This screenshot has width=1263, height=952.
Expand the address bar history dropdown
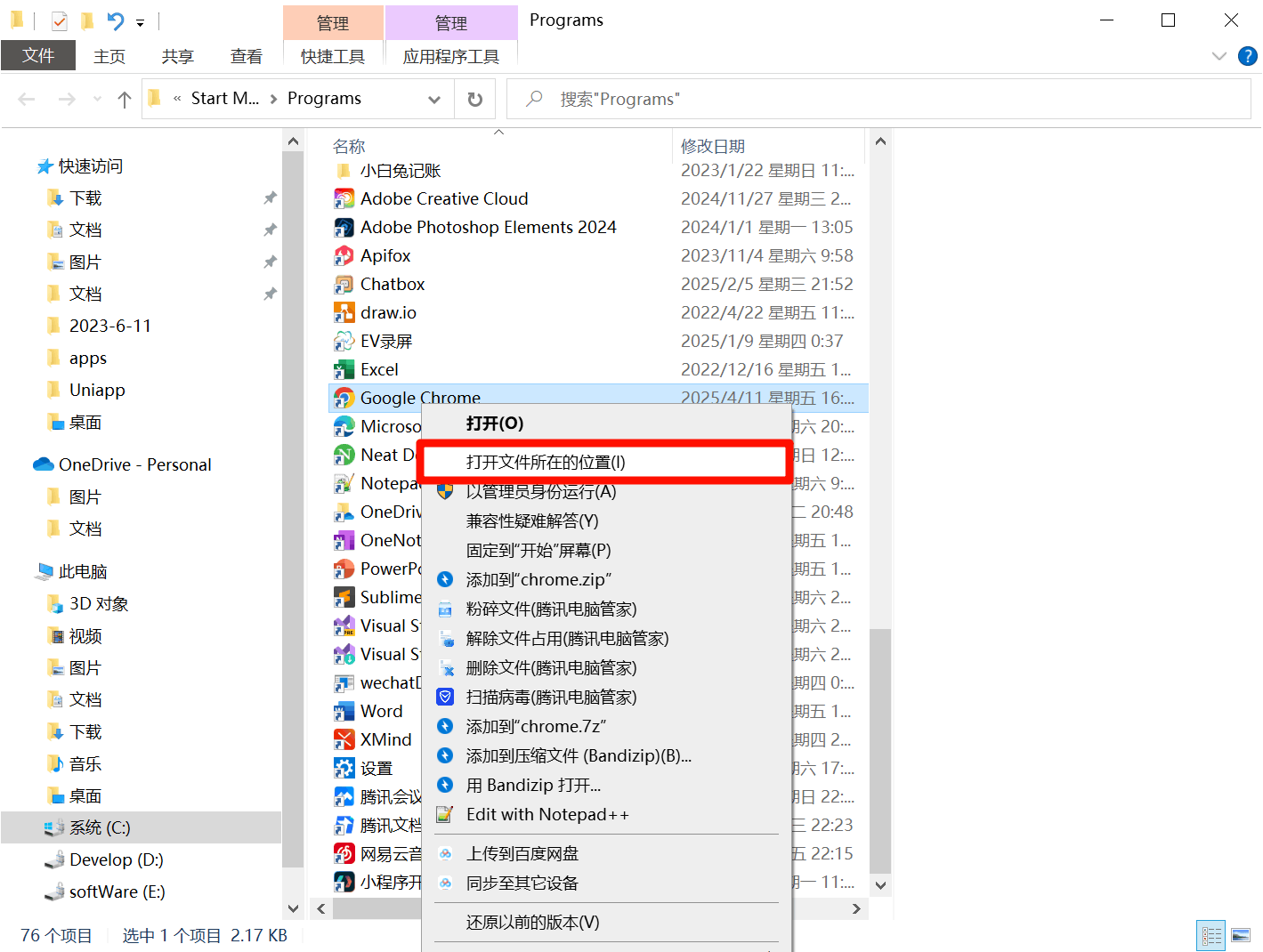[x=434, y=99]
